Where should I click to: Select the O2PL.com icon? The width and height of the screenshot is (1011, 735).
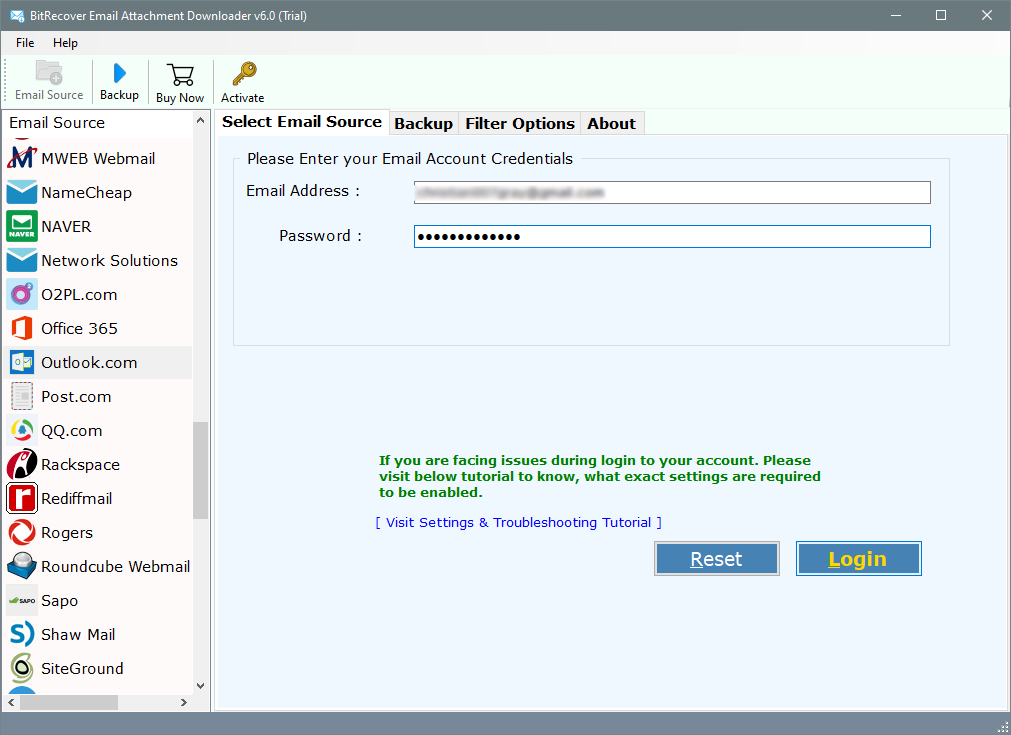click(x=22, y=295)
